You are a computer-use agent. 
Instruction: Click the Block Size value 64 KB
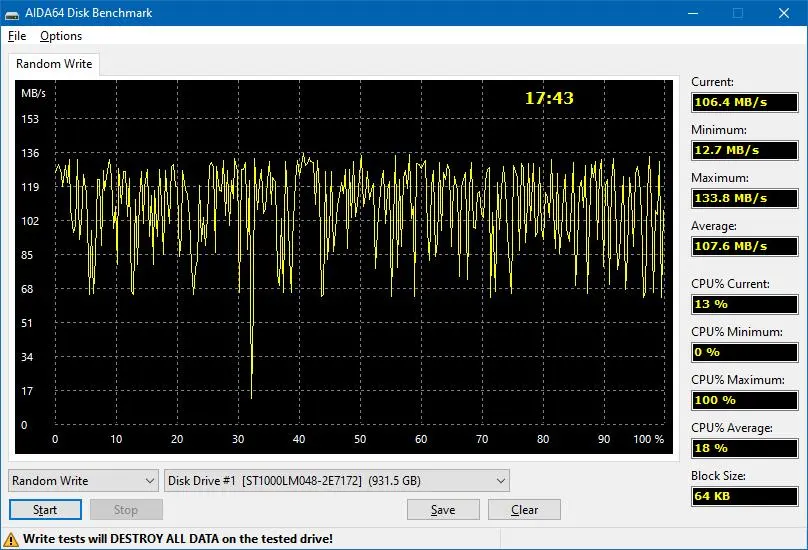click(745, 496)
